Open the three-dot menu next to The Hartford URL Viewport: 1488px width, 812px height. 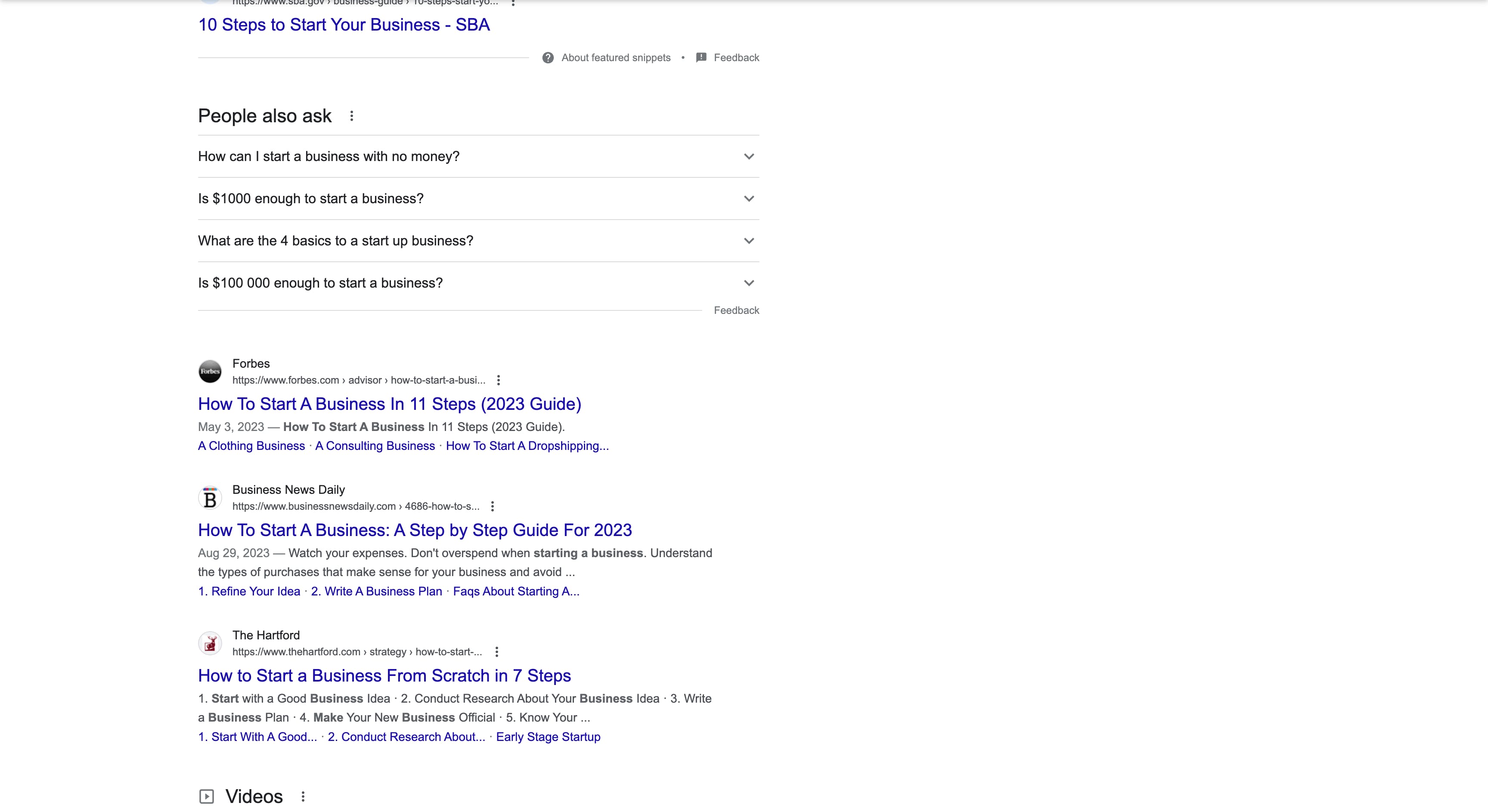point(496,652)
